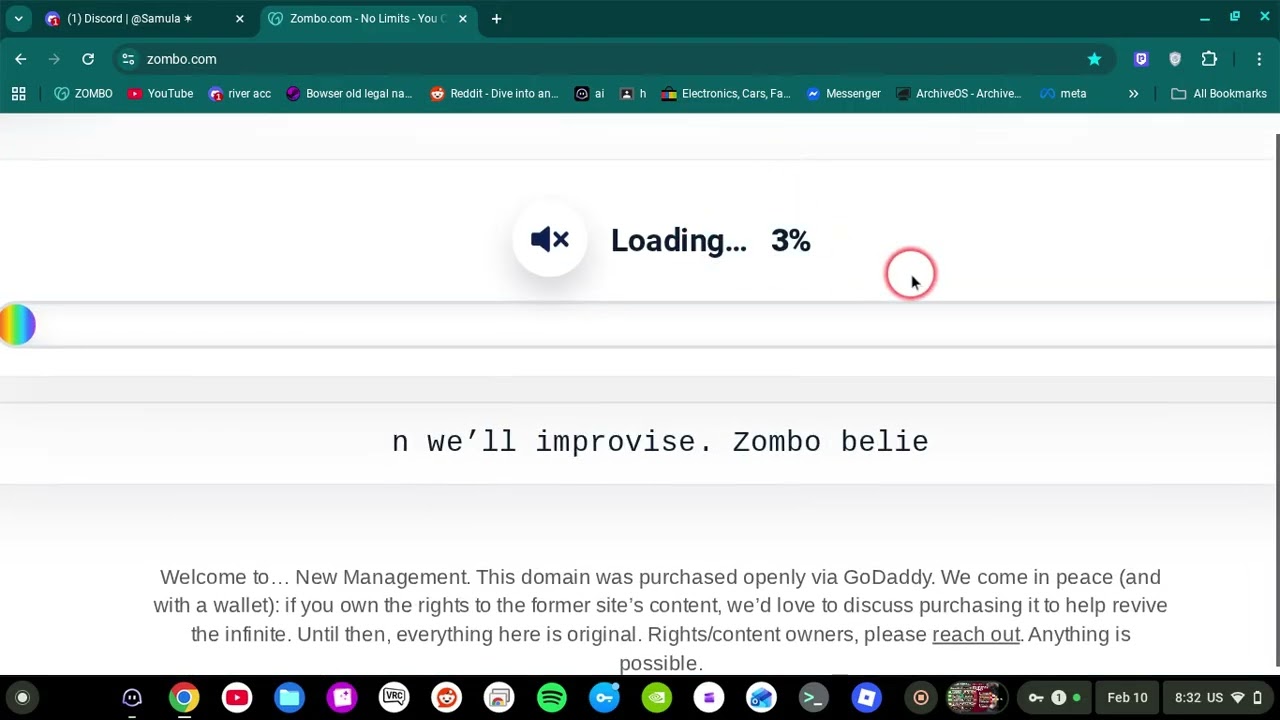Screen dimensions: 1280x720
Task: Open the YouTube bookmark
Action: [x=160, y=93]
